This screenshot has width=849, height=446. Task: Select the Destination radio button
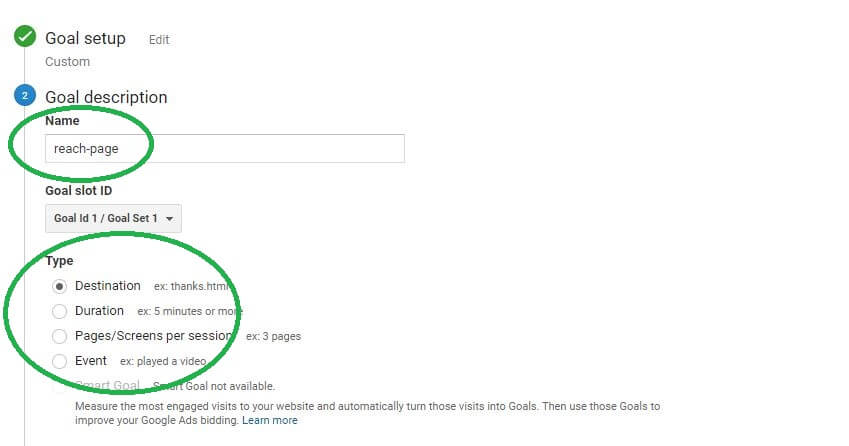tap(60, 286)
